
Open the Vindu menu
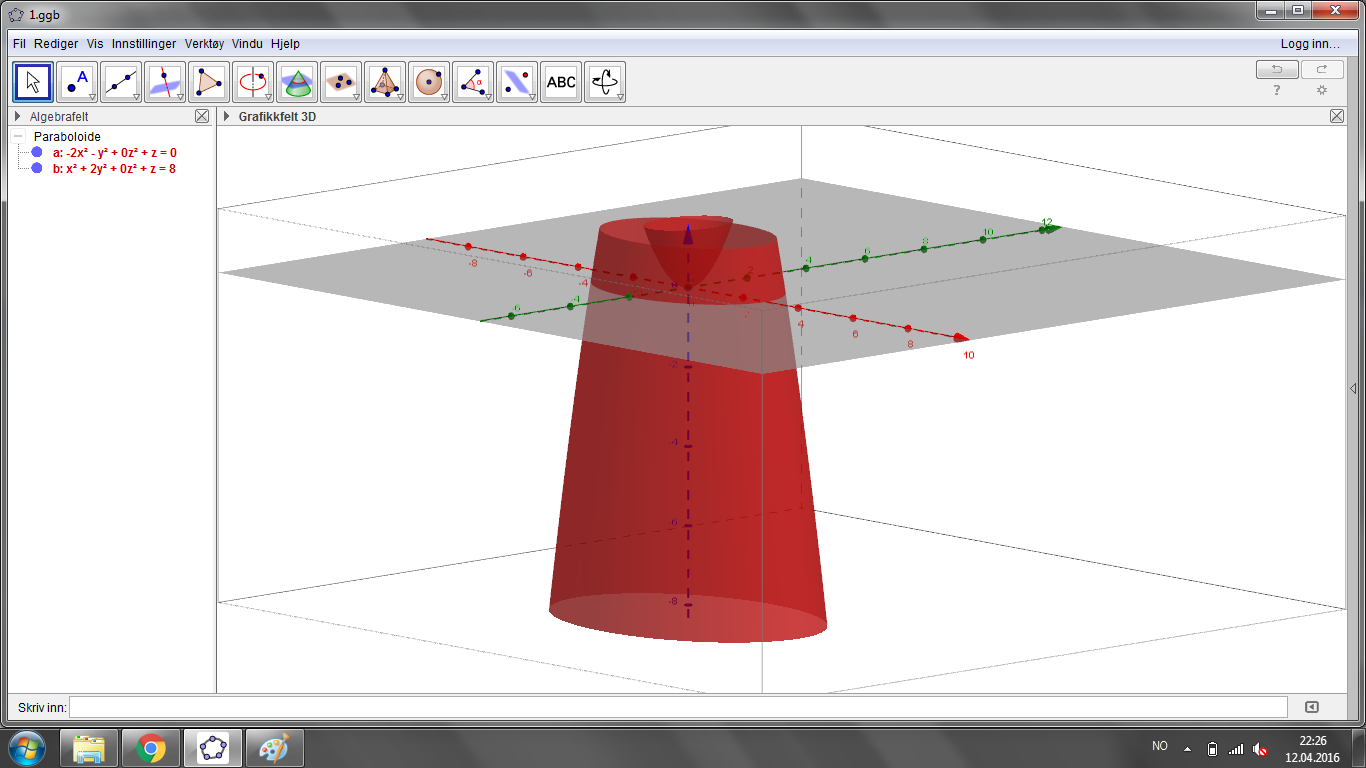(249, 44)
